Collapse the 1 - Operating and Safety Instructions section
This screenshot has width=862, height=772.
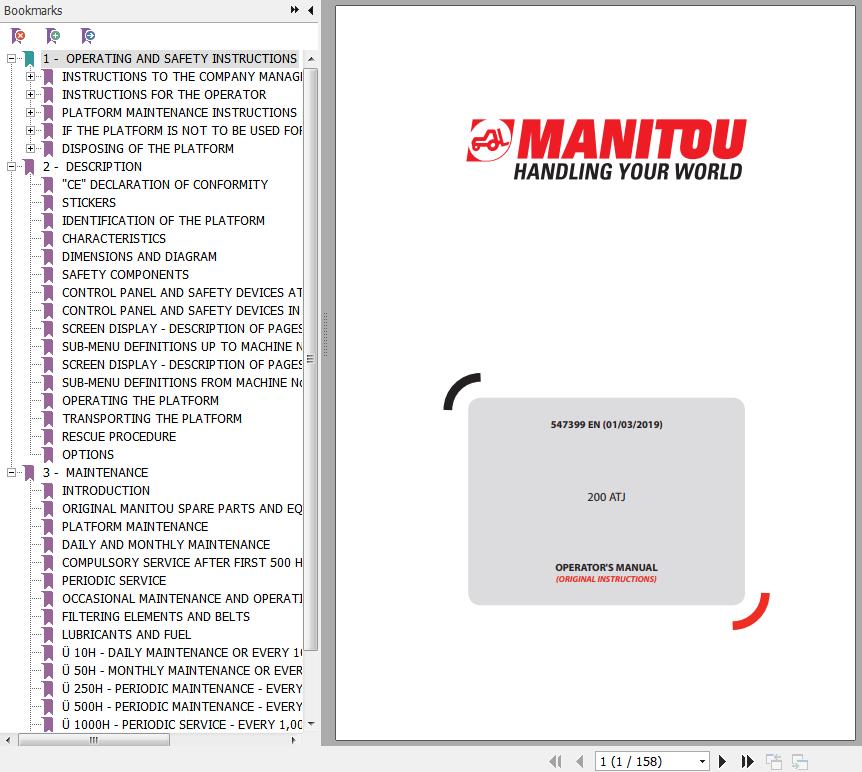pyautogui.click(x=11, y=58)
